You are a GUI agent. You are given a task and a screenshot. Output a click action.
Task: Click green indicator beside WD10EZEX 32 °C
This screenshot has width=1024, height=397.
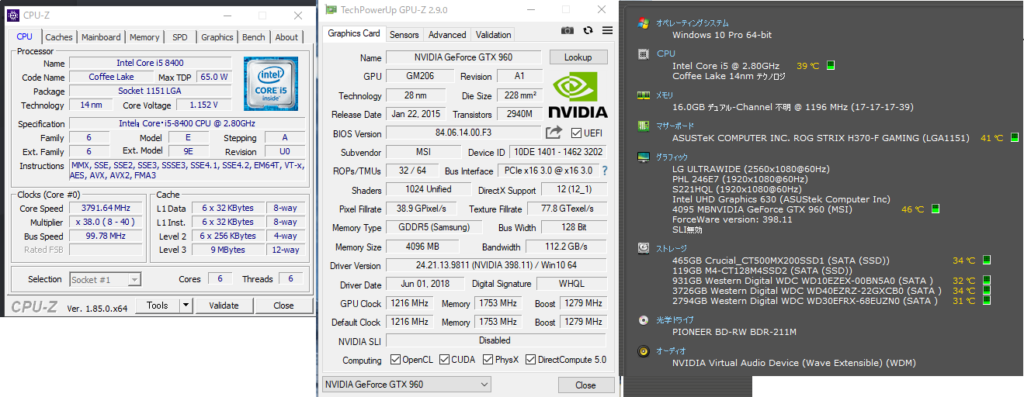tap(986, 280)
